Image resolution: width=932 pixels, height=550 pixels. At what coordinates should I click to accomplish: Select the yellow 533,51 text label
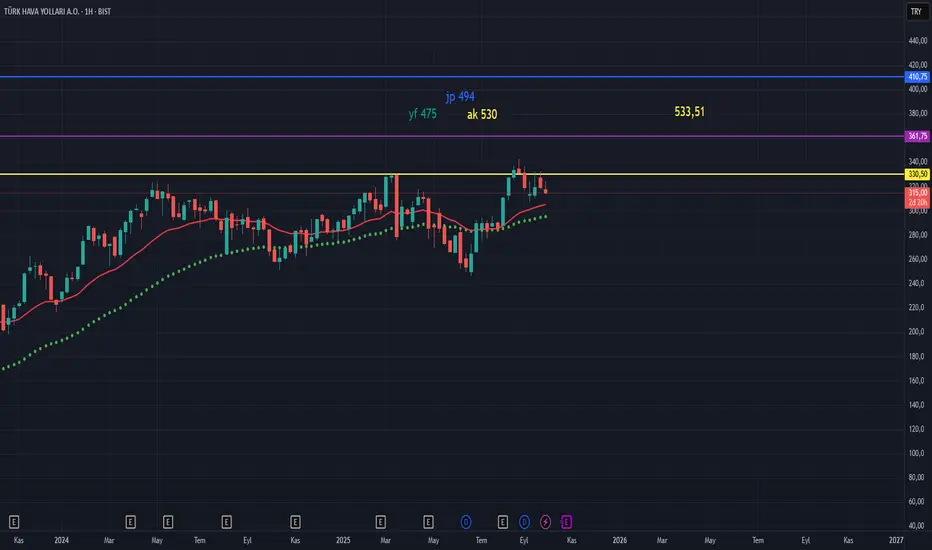point(689,111)
